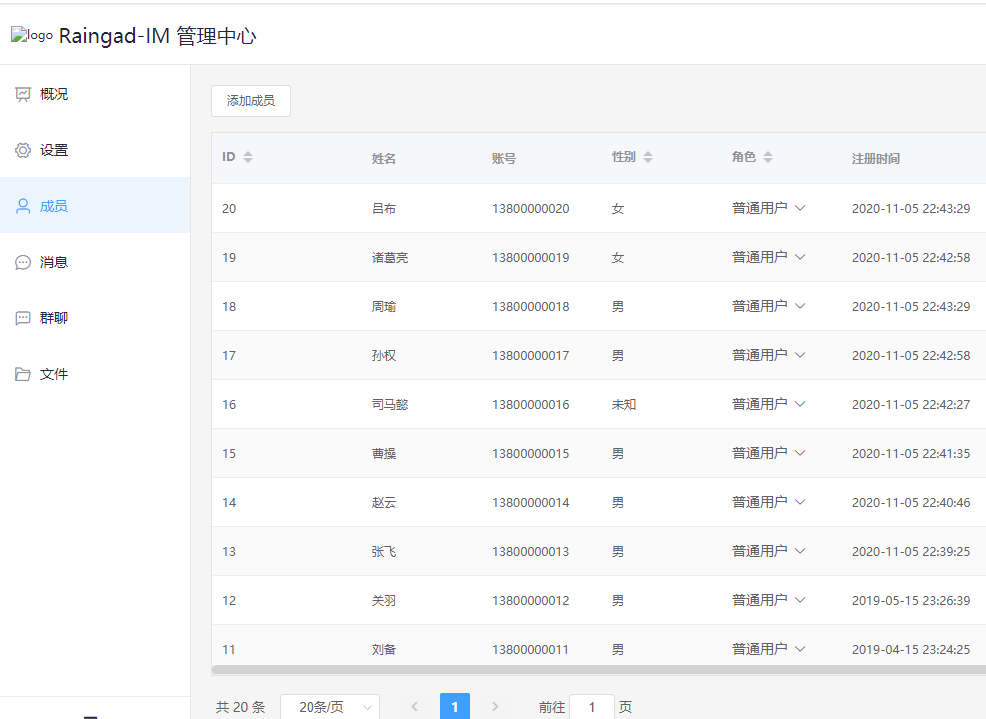The image size is (986, 719).
Task: Click the name cell 曹操
Action: [384, 454]
